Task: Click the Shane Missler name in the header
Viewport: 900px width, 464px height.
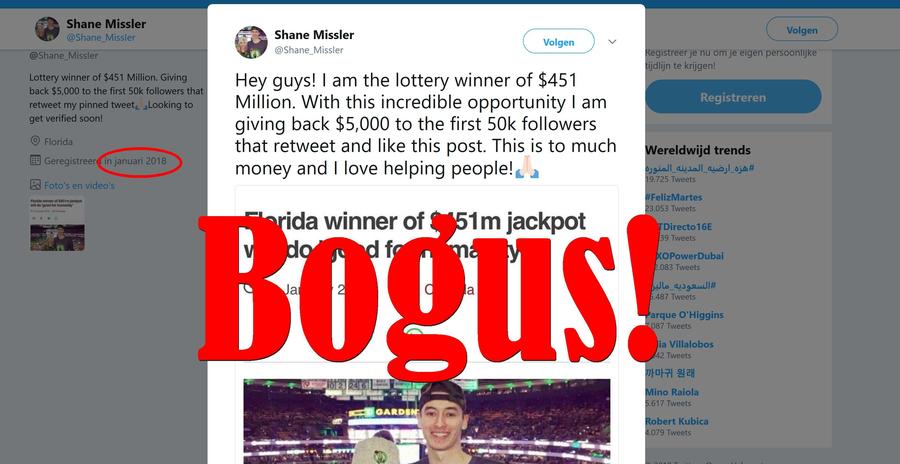Action: 106,24
